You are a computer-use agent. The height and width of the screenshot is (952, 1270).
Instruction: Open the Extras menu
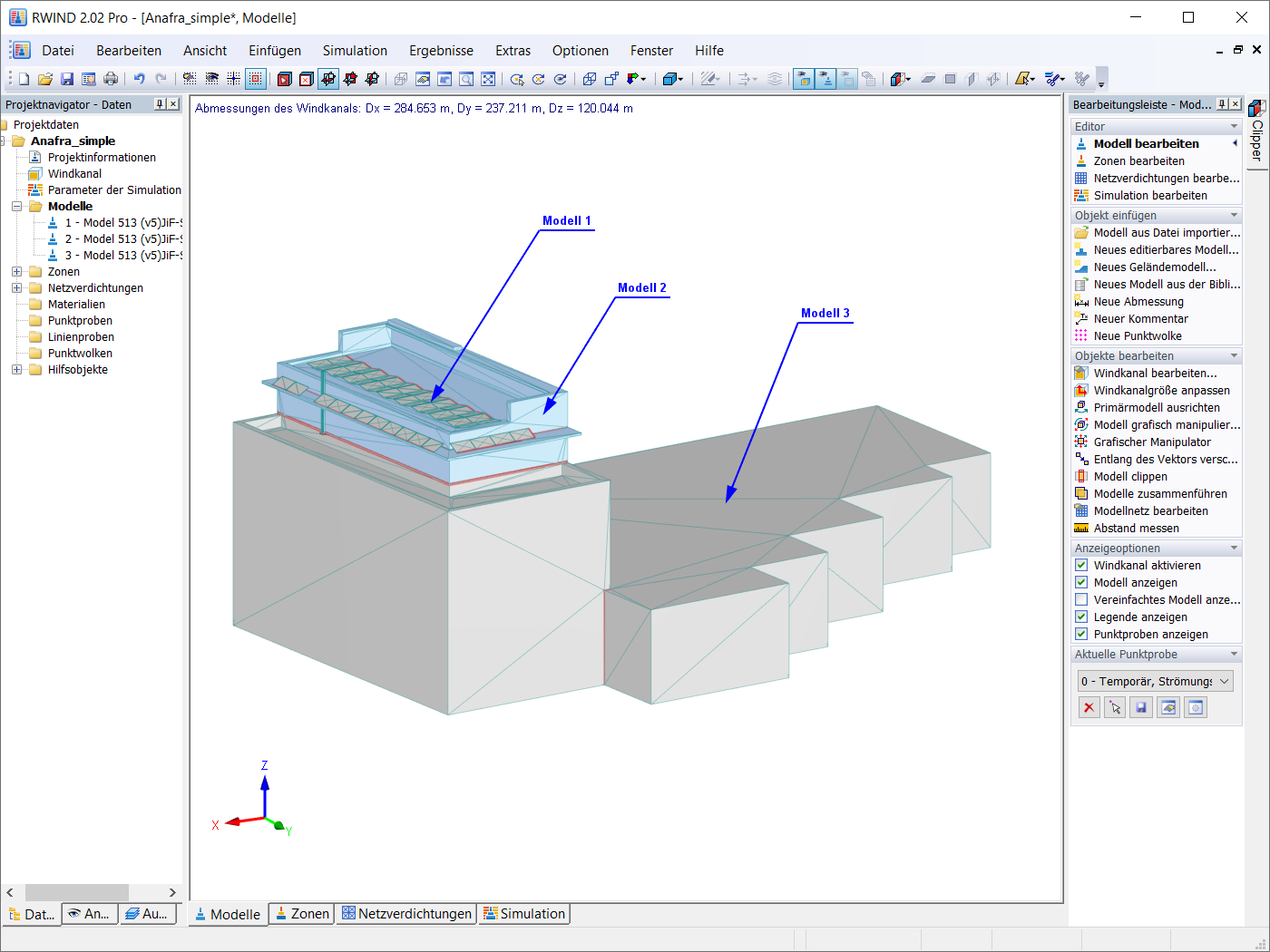pos(513,51)
